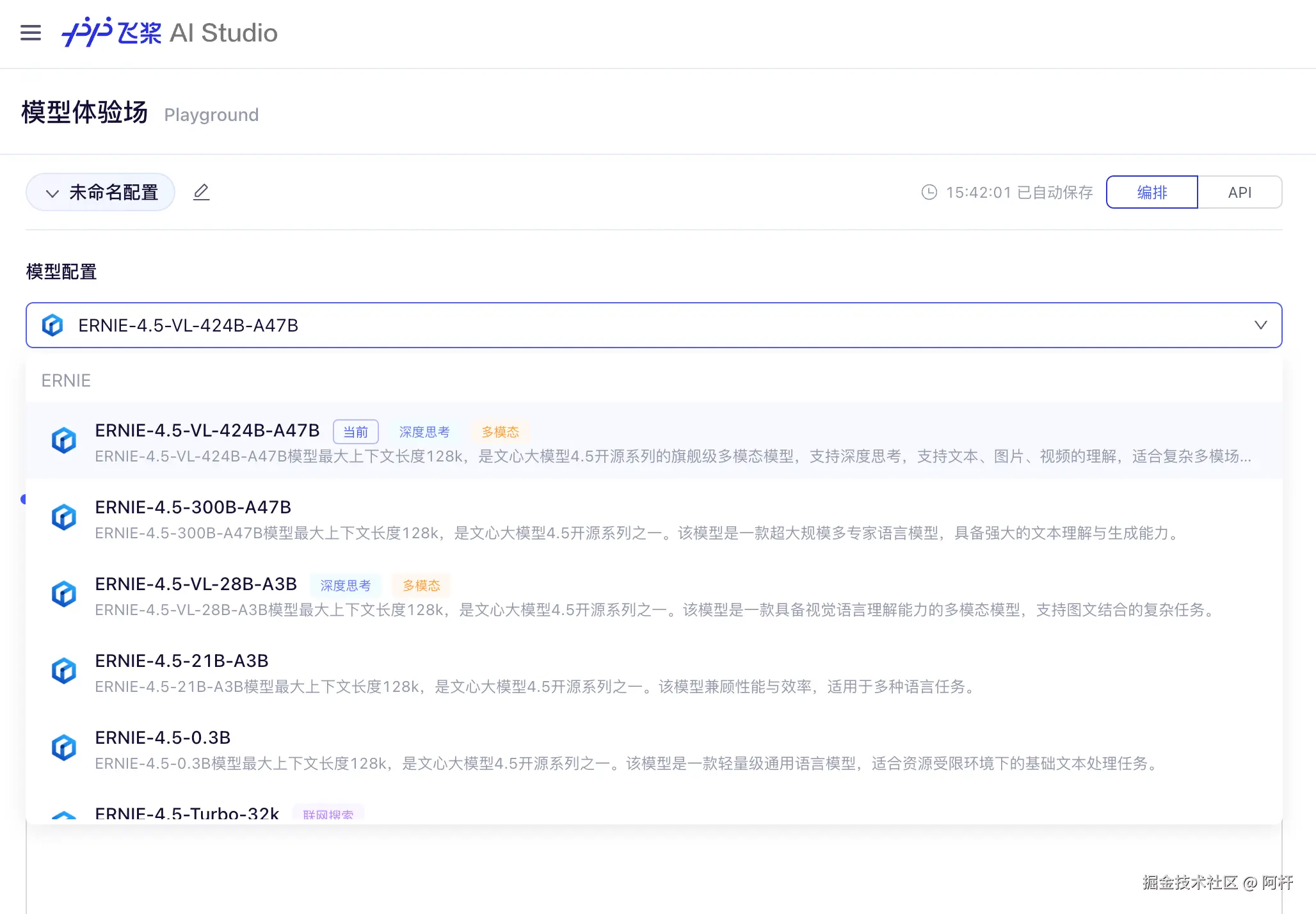Switch to the API tab
1316x914 pixels.
pos(1239,192)
